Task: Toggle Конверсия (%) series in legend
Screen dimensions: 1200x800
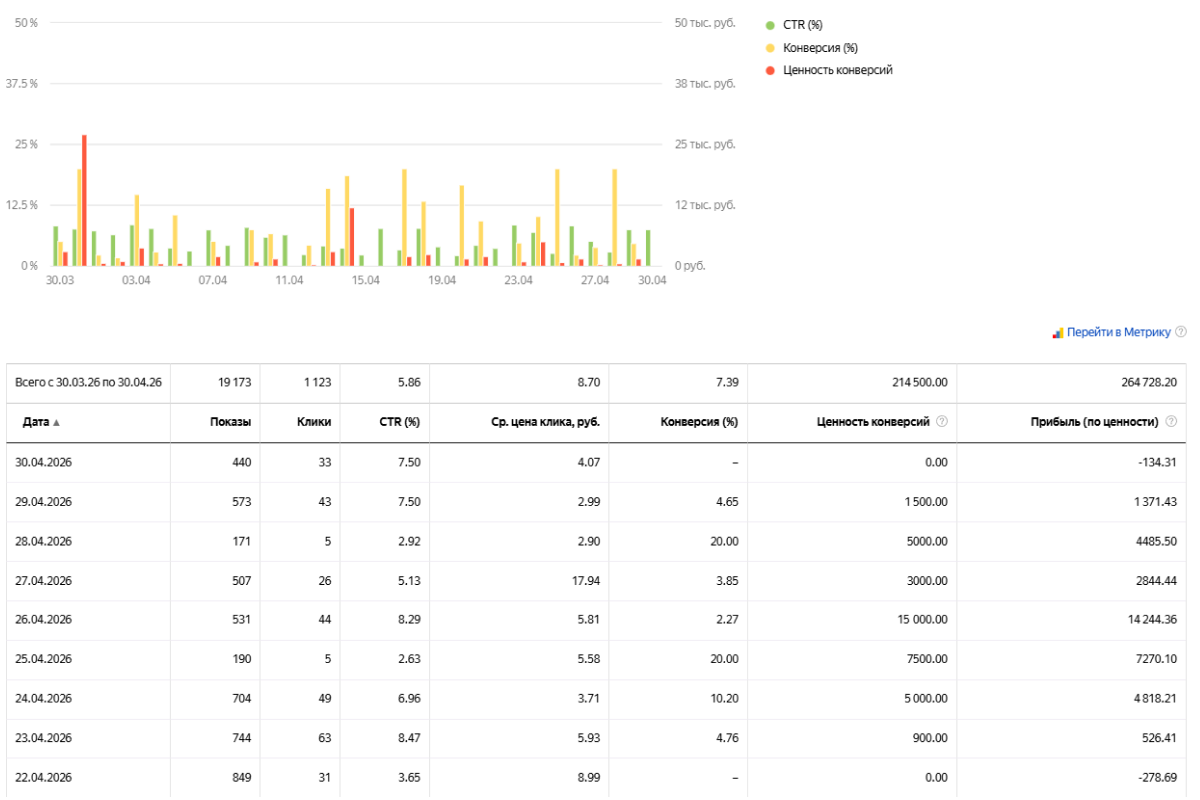Action: pos(811,47)
